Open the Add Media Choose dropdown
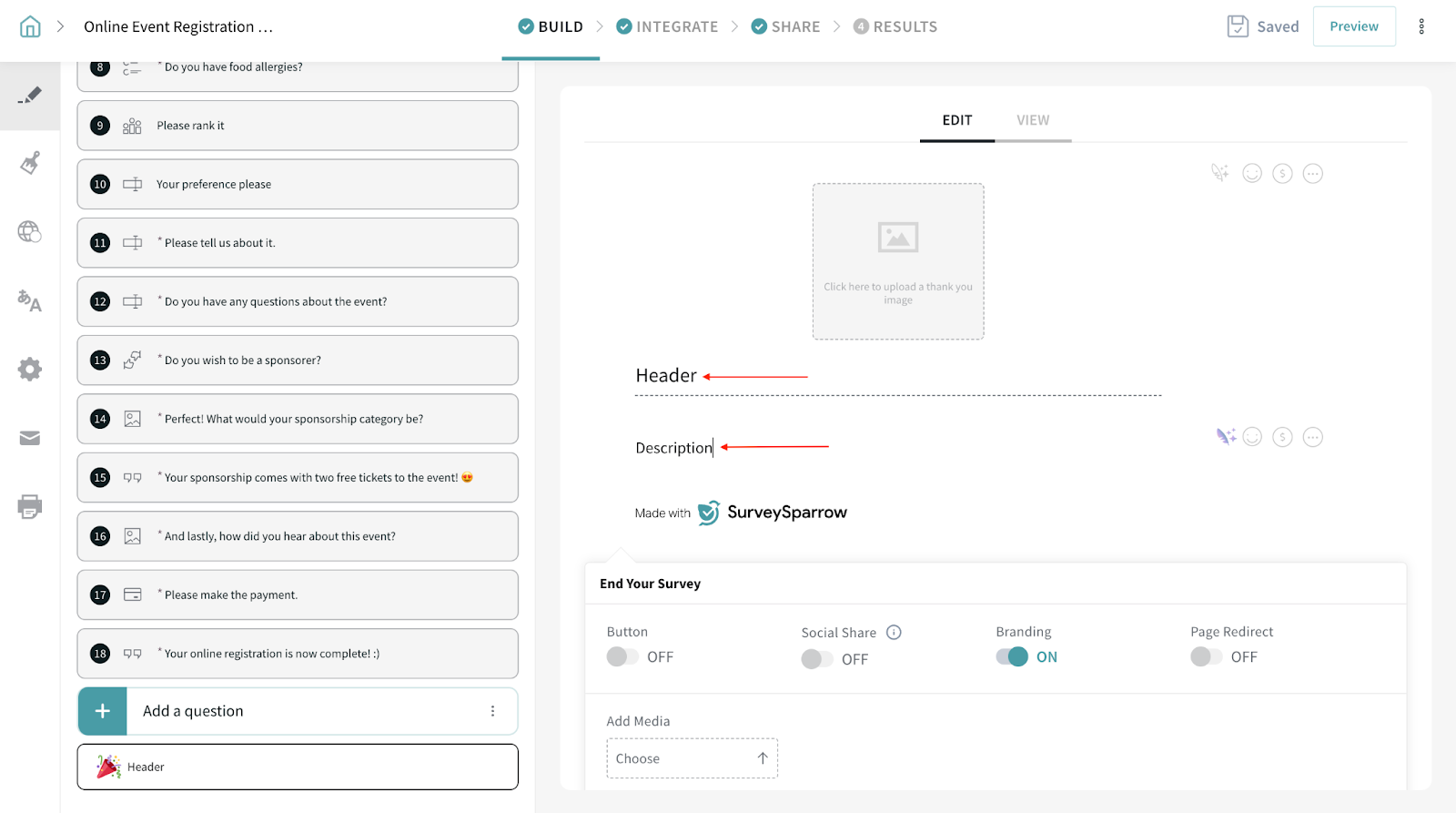Screen dimensions: 1456x813 tap(692, 758)
